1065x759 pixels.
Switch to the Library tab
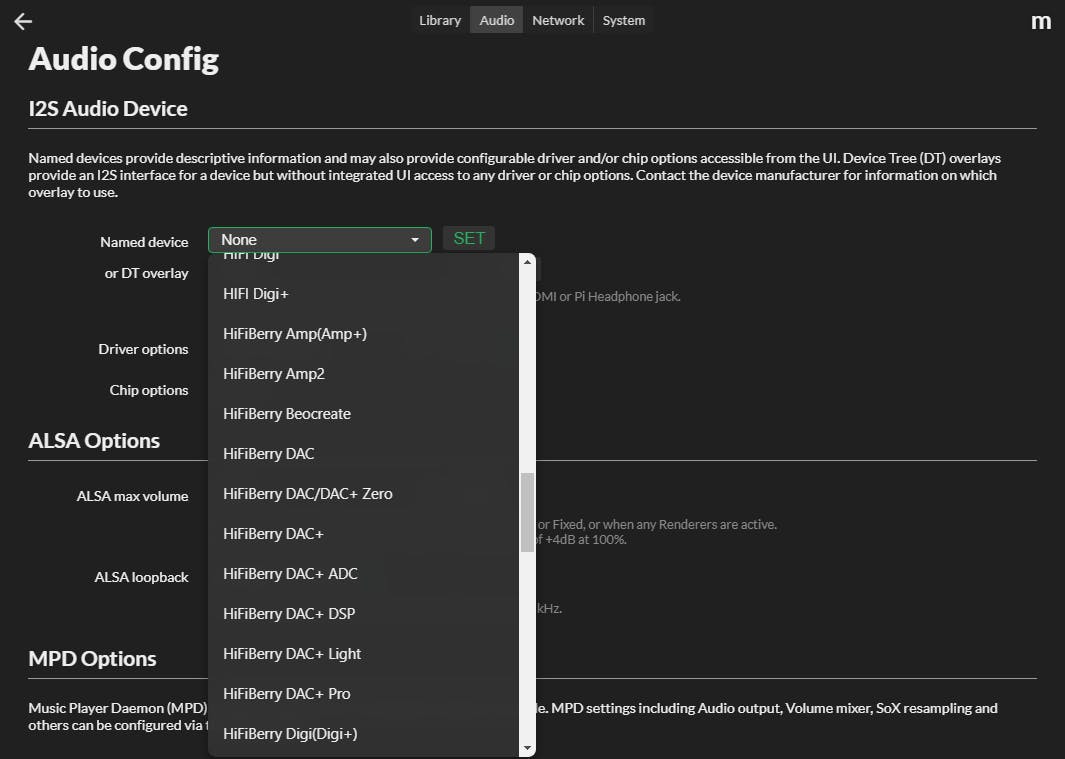(x=440, y=20)
